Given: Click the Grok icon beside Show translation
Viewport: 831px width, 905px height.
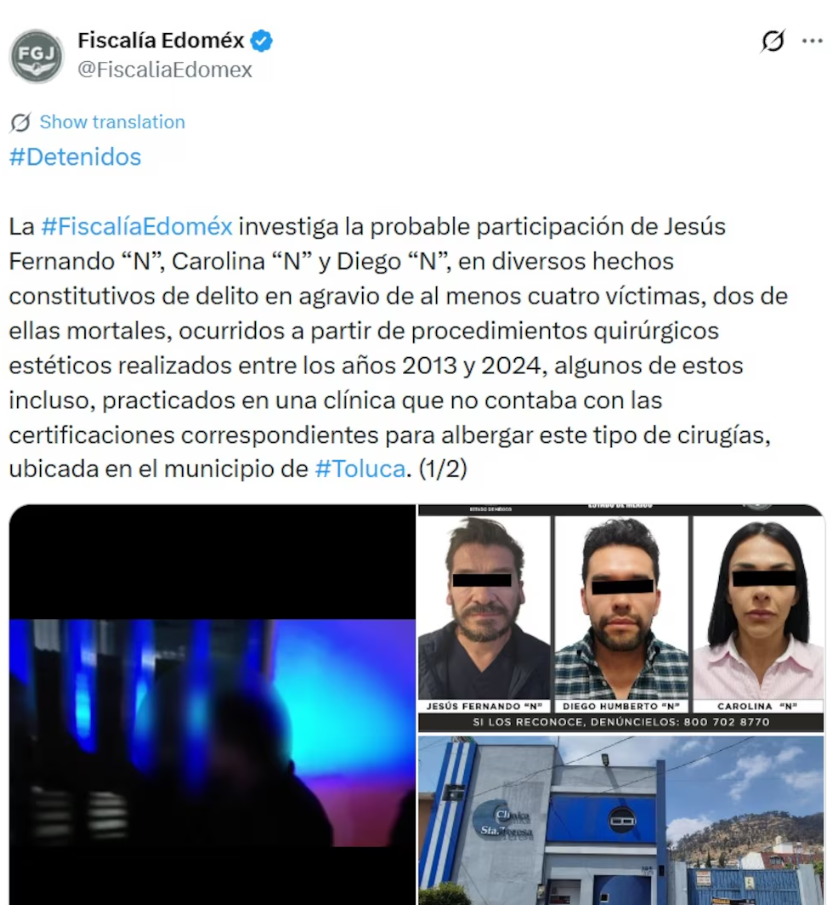Looking at the screenshot, I should pyautogui.click(x=20, y=122).
